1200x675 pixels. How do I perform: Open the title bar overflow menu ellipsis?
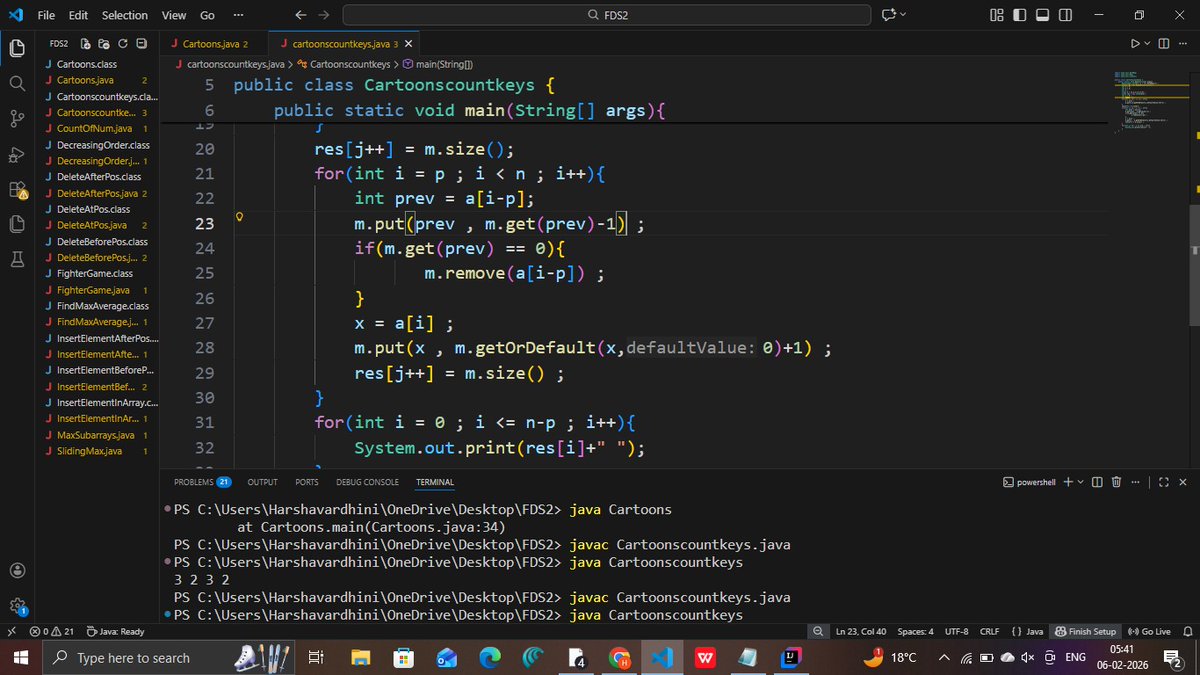pos(236,15)
